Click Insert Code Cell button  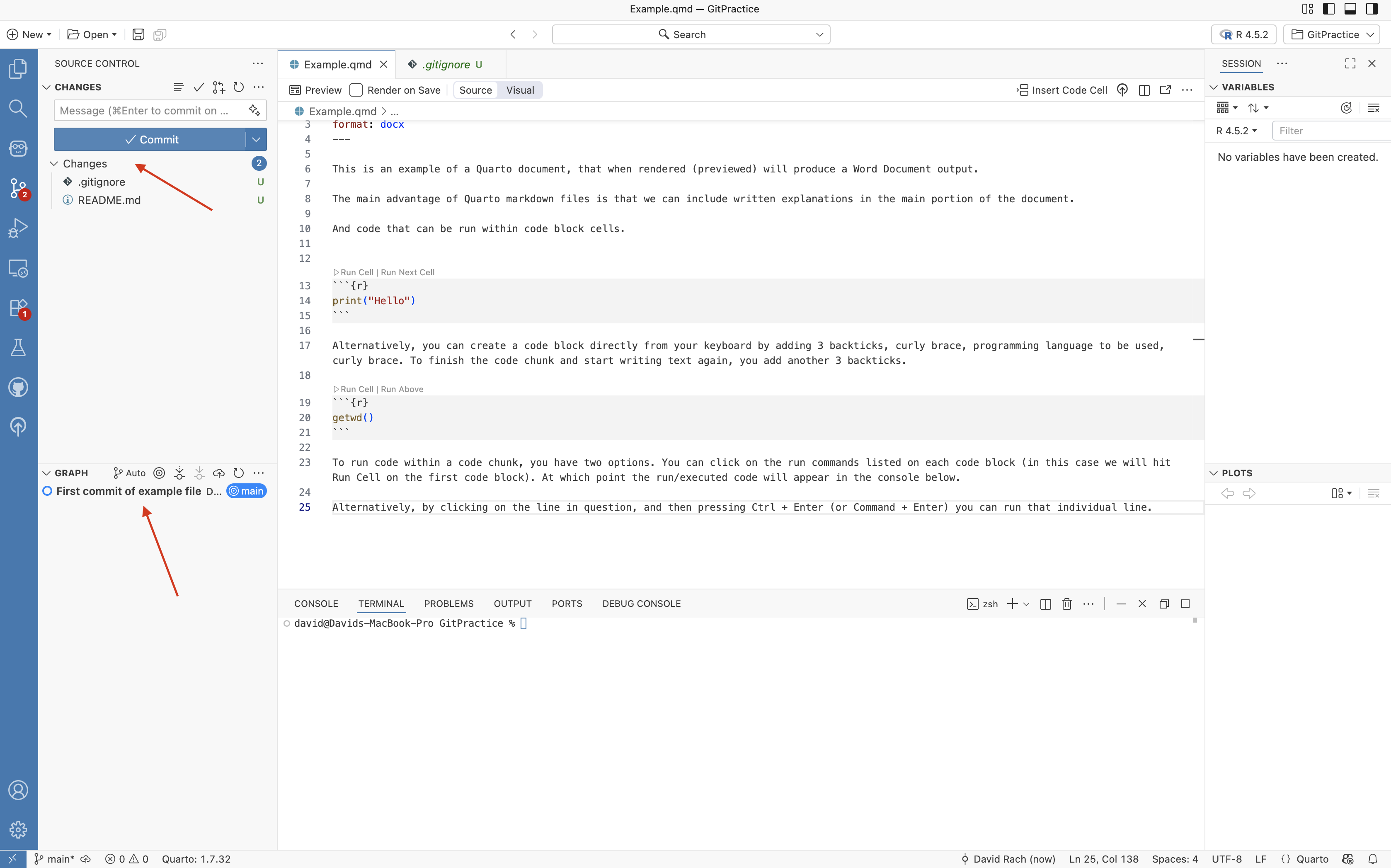pyautogui.click(x=1062, y=90)
